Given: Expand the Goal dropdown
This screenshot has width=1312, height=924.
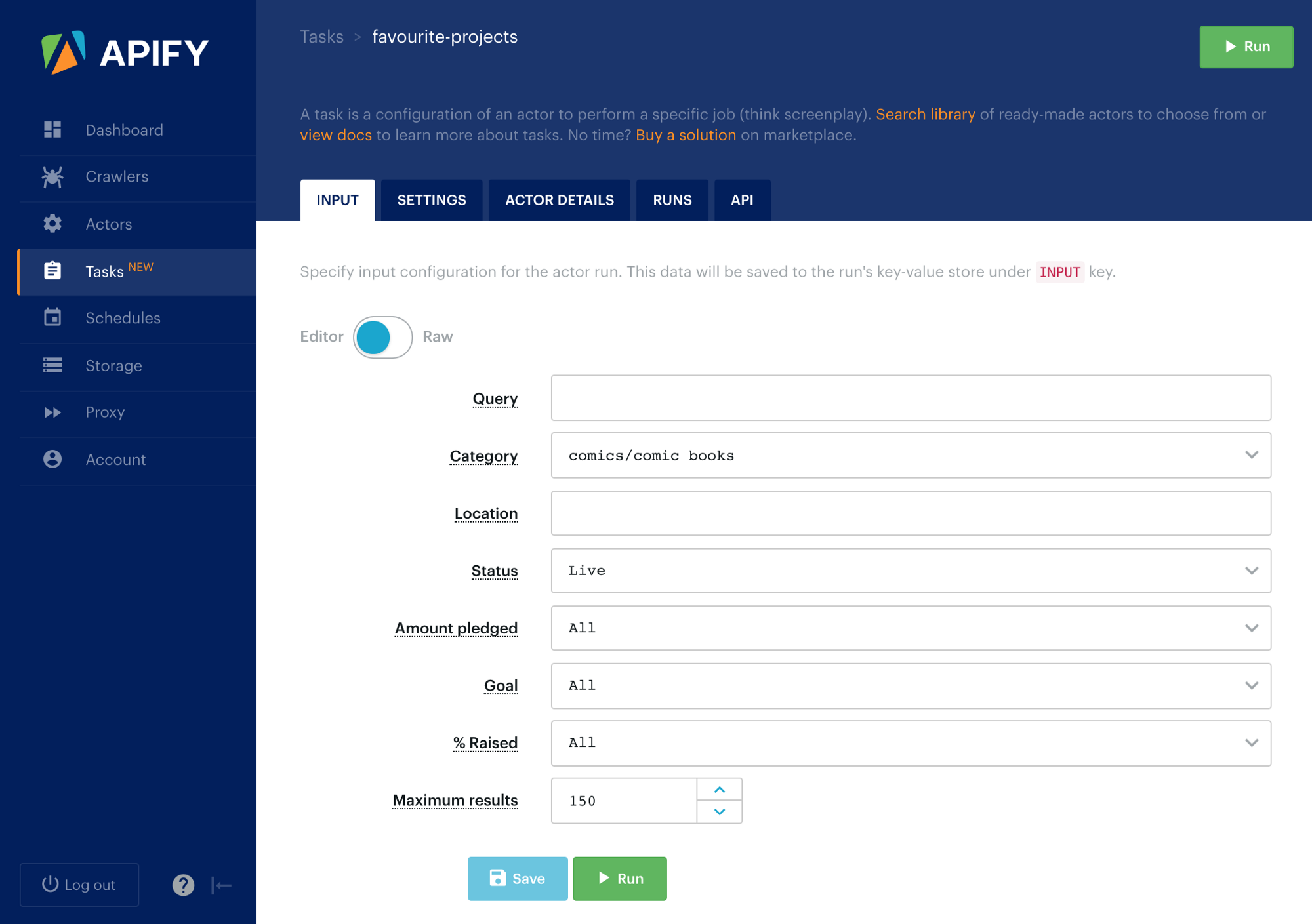Looking at the screenshot, I should [x=911, y=685].
